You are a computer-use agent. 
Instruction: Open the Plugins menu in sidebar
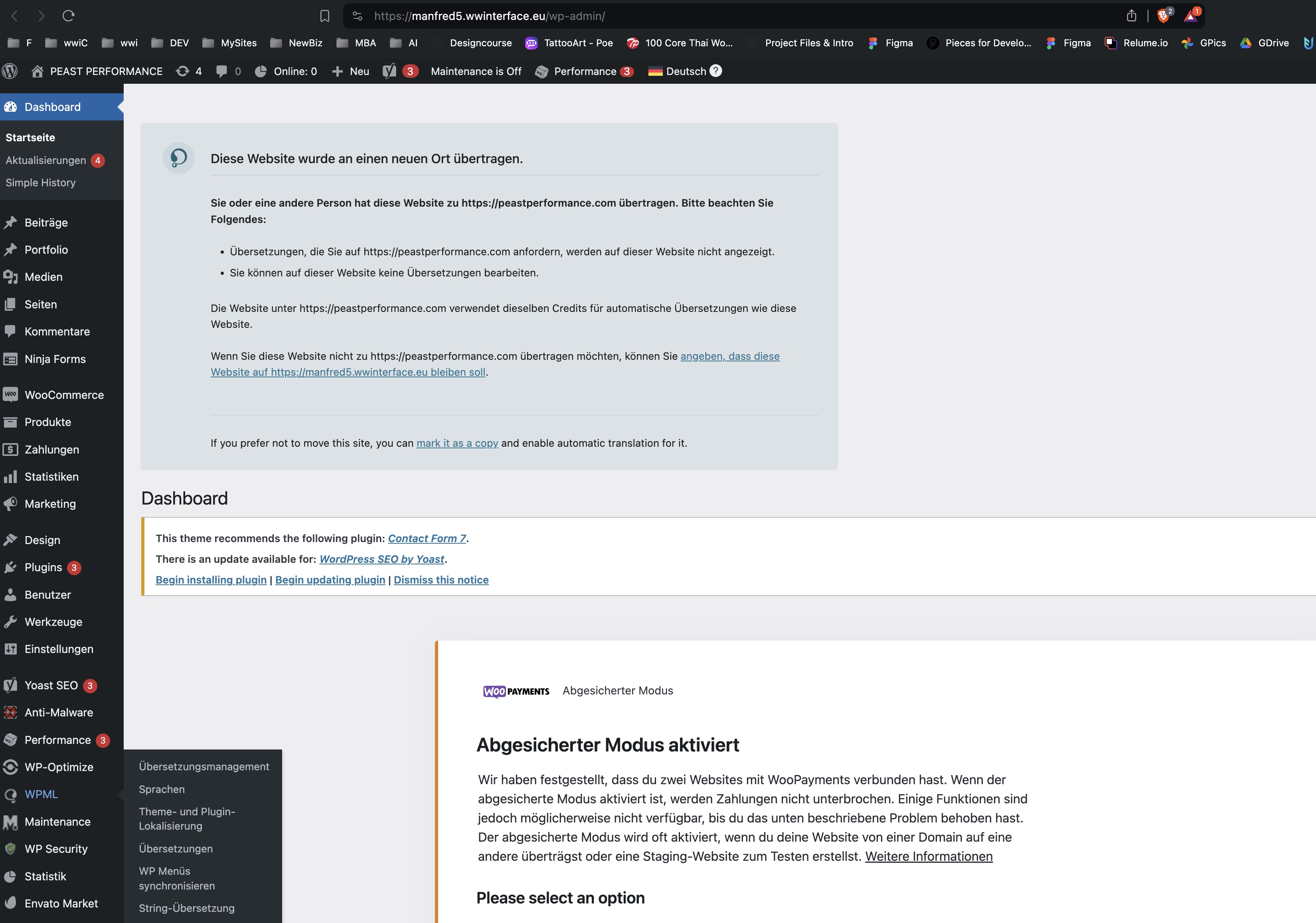pos(43,567)
